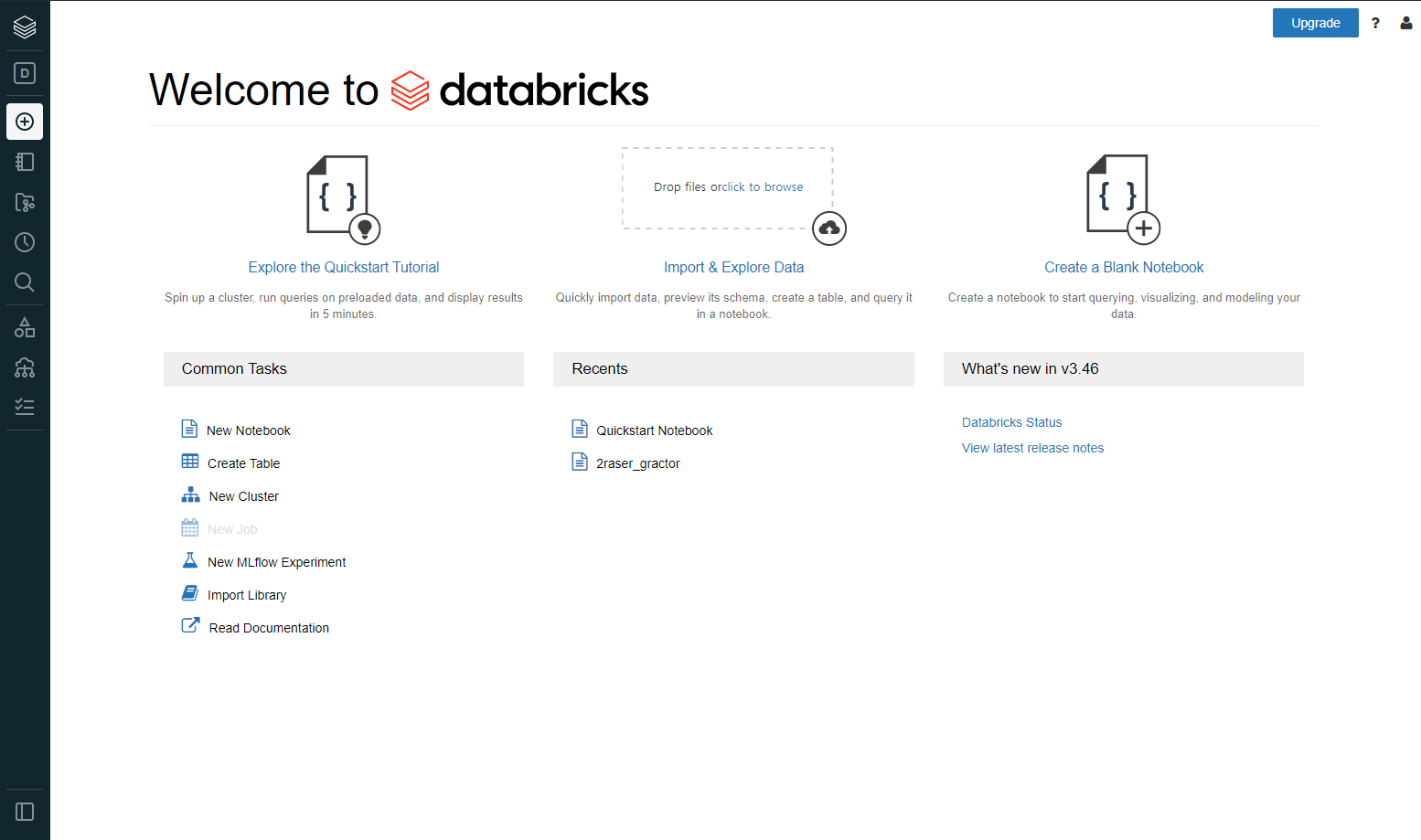Click the Create Table grid icon
Viewport: 1421px width, 840px height.
coord(190,462)
